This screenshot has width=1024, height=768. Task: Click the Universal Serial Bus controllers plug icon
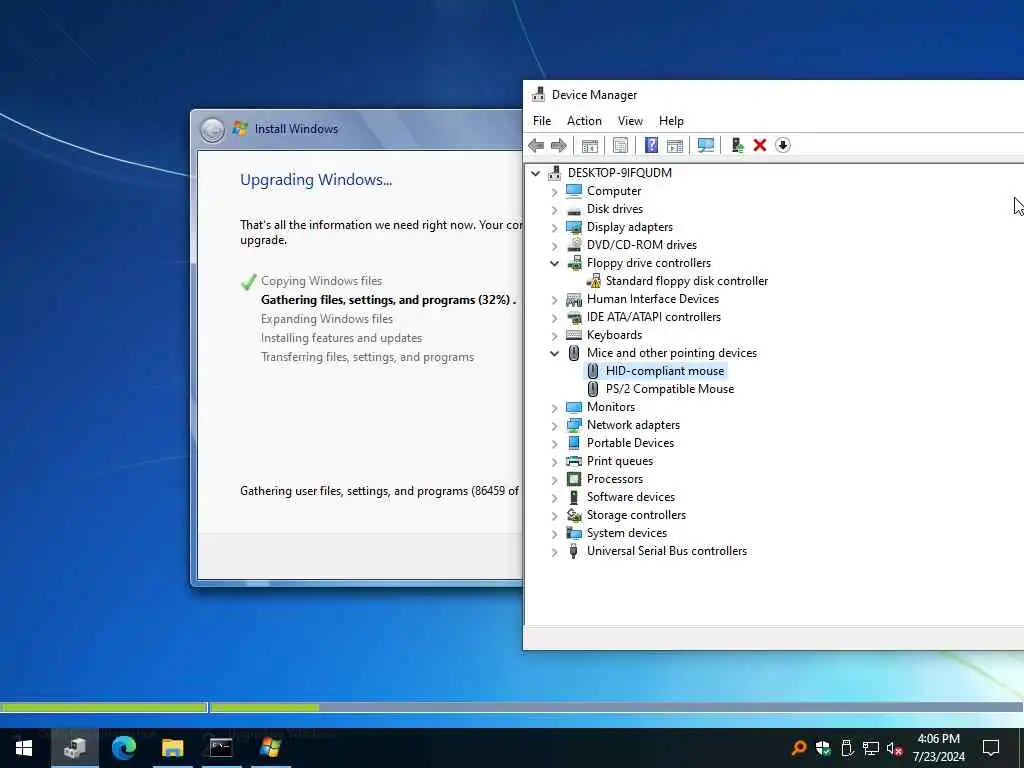click(573, 551)
